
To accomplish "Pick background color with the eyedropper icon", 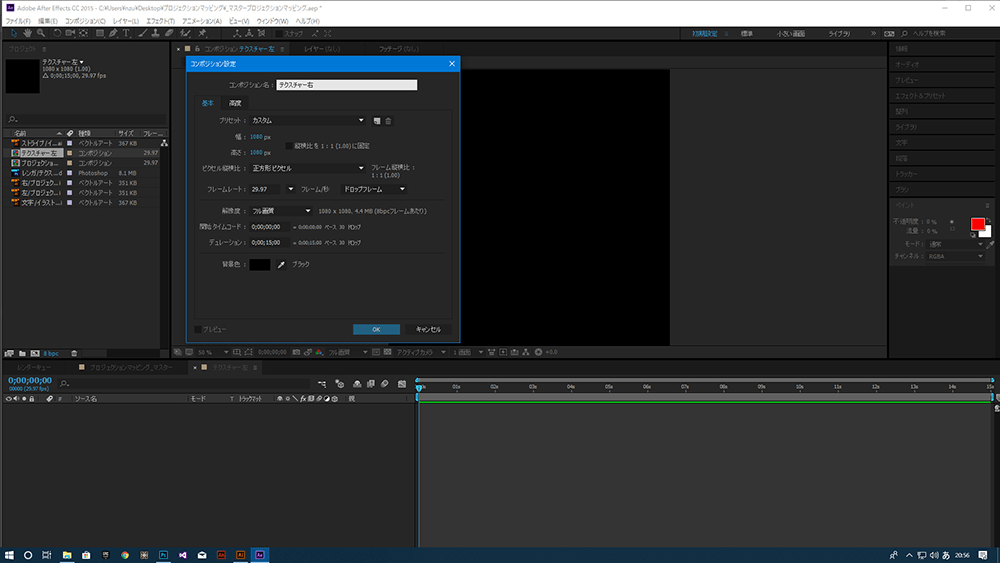I will click(281, 264).
